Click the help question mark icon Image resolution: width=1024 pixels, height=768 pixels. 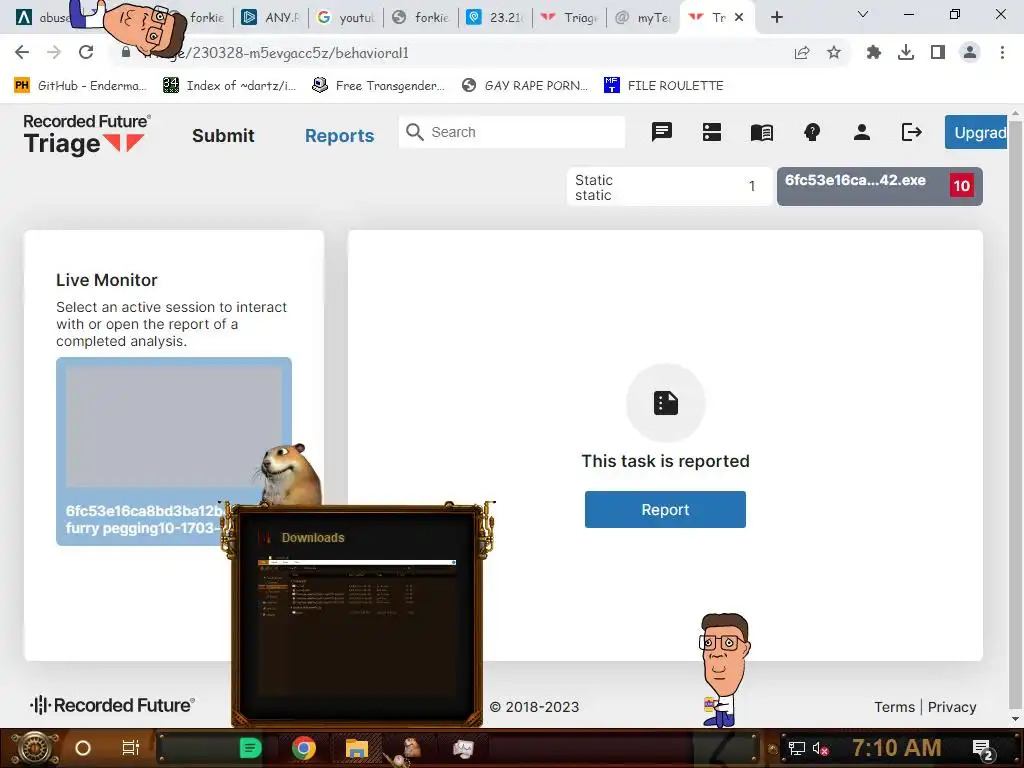click(812, 133)
